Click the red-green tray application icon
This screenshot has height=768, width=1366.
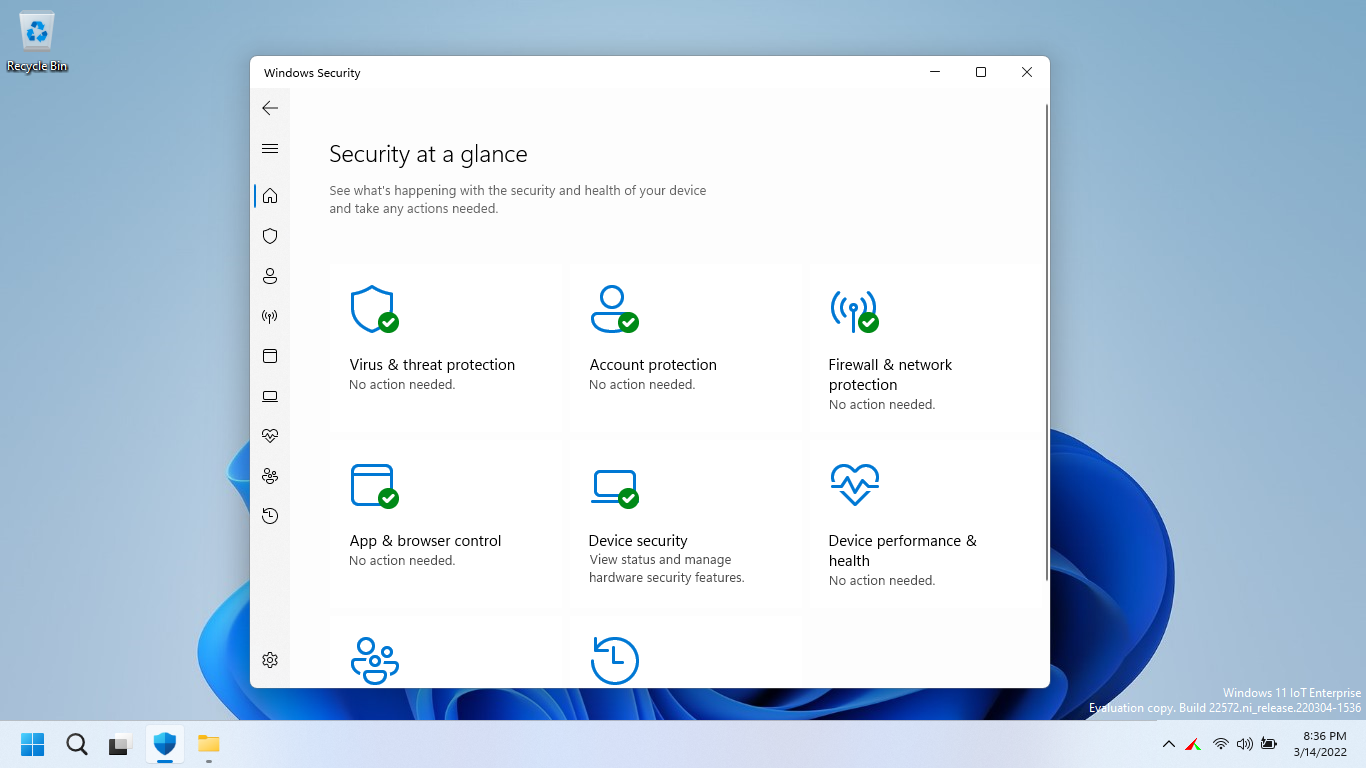tap(1193, 744)
